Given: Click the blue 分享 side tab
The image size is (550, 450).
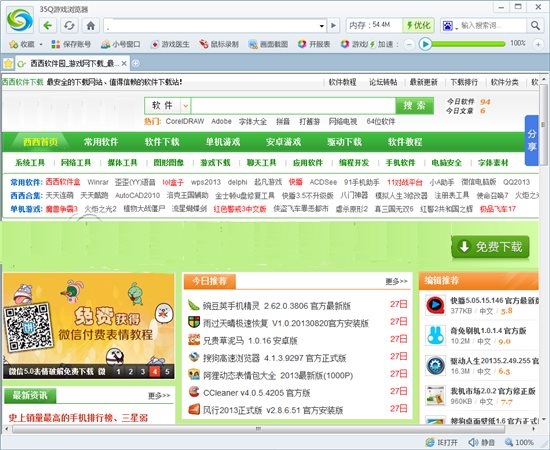Looking at the screenshot, I should [x=531, y=140].
